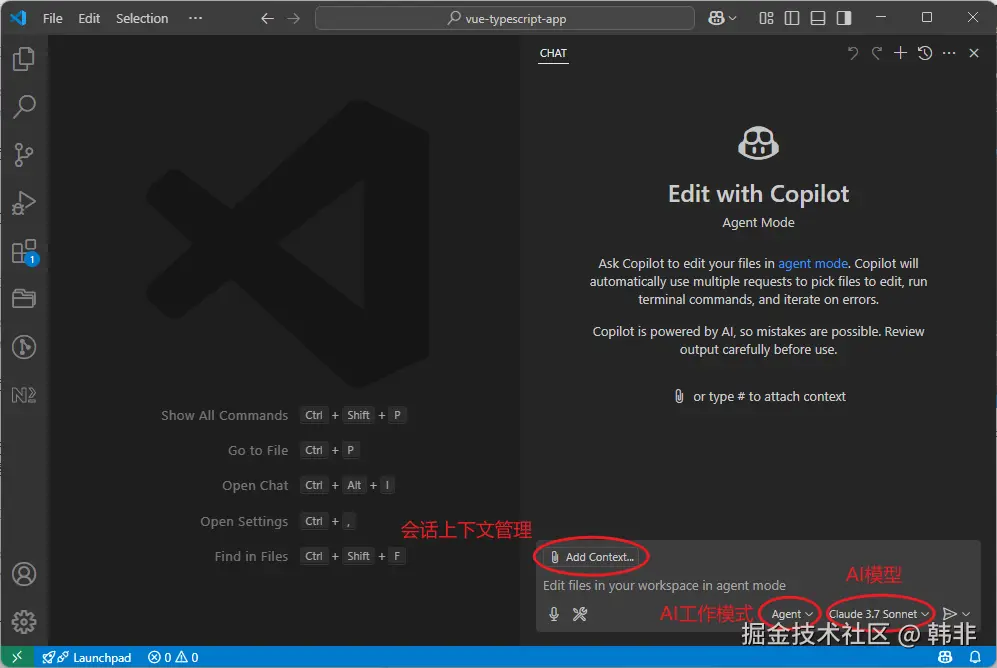Click the paperclip attach context icon
This screenshot has width=997, height=668.
point(679,396)
